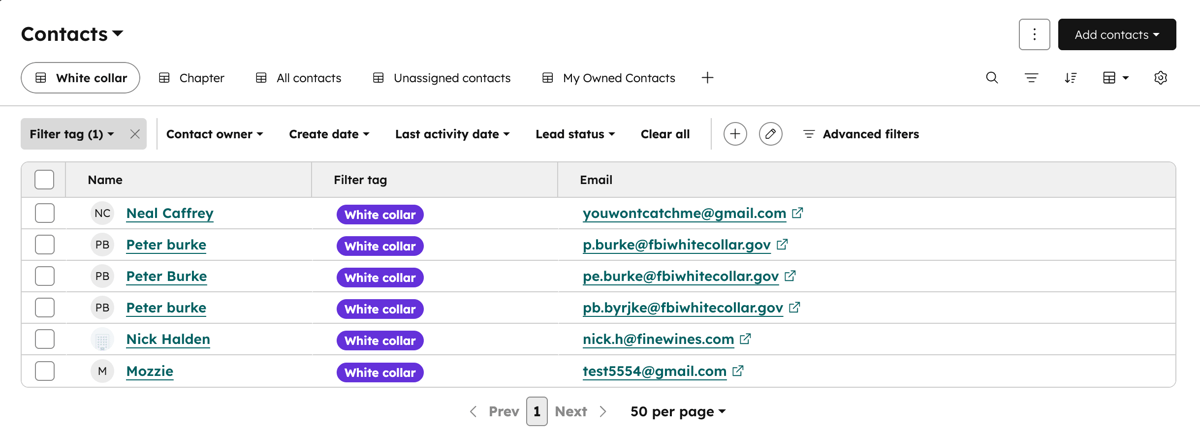1200x433 pixels.
Task: Click the page 1 pagination button
Action: click(537, 411)
